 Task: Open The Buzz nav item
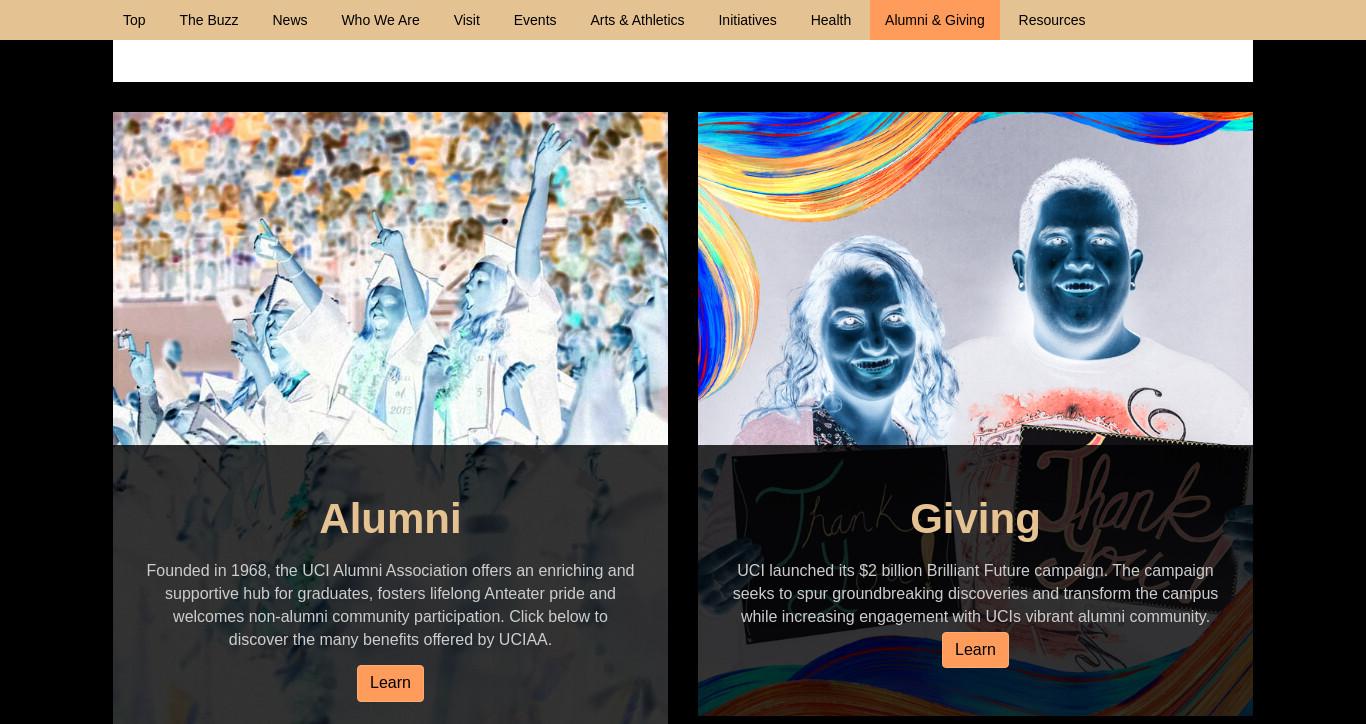coord(209,20)
